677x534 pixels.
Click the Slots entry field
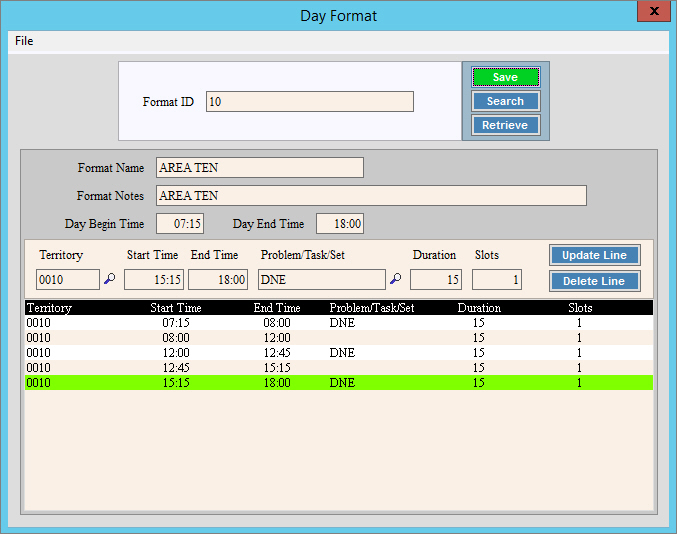tap(497, 280)
